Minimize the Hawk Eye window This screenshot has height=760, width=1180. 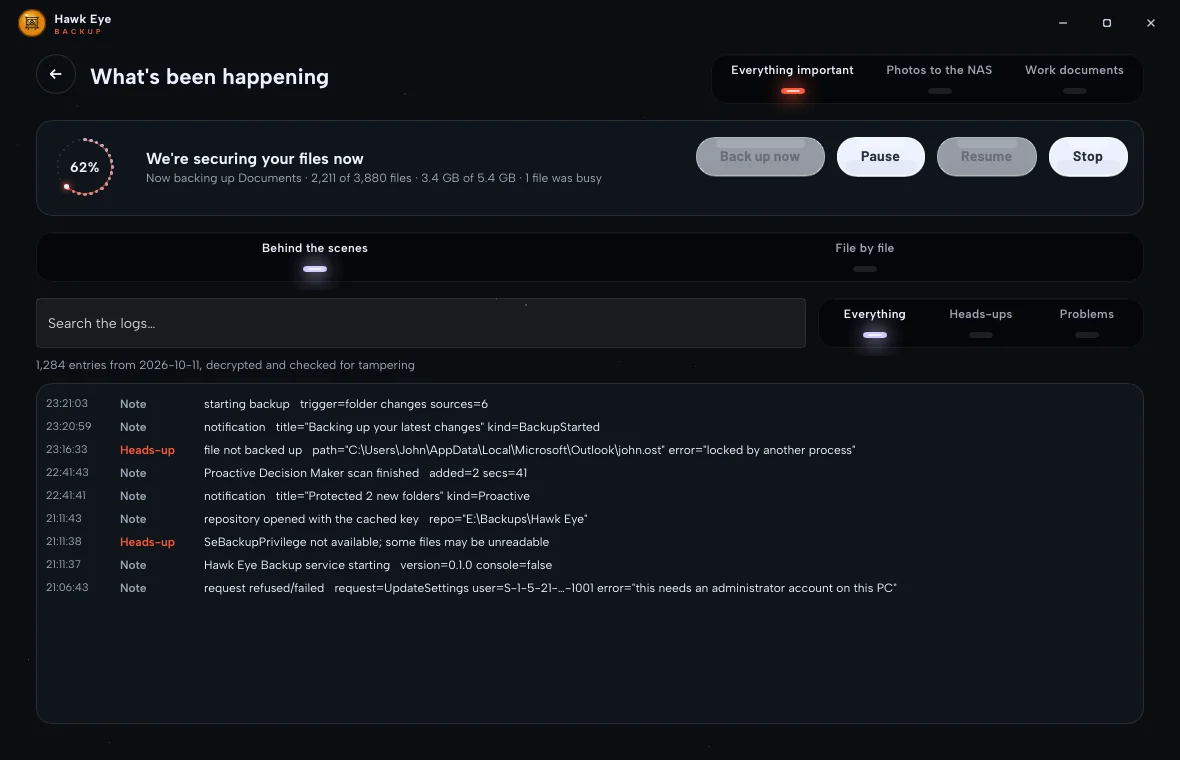click(1063, 23)
